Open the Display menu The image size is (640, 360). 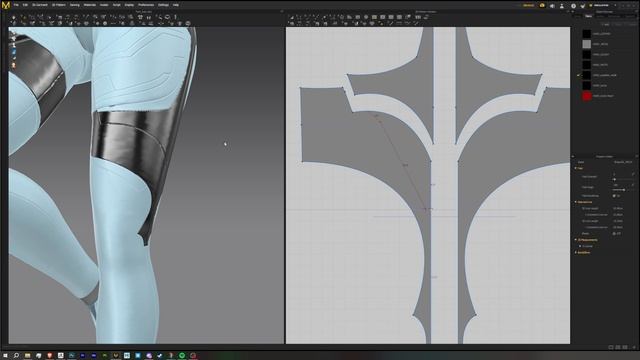pyautogui.click(x=129, y=5)
